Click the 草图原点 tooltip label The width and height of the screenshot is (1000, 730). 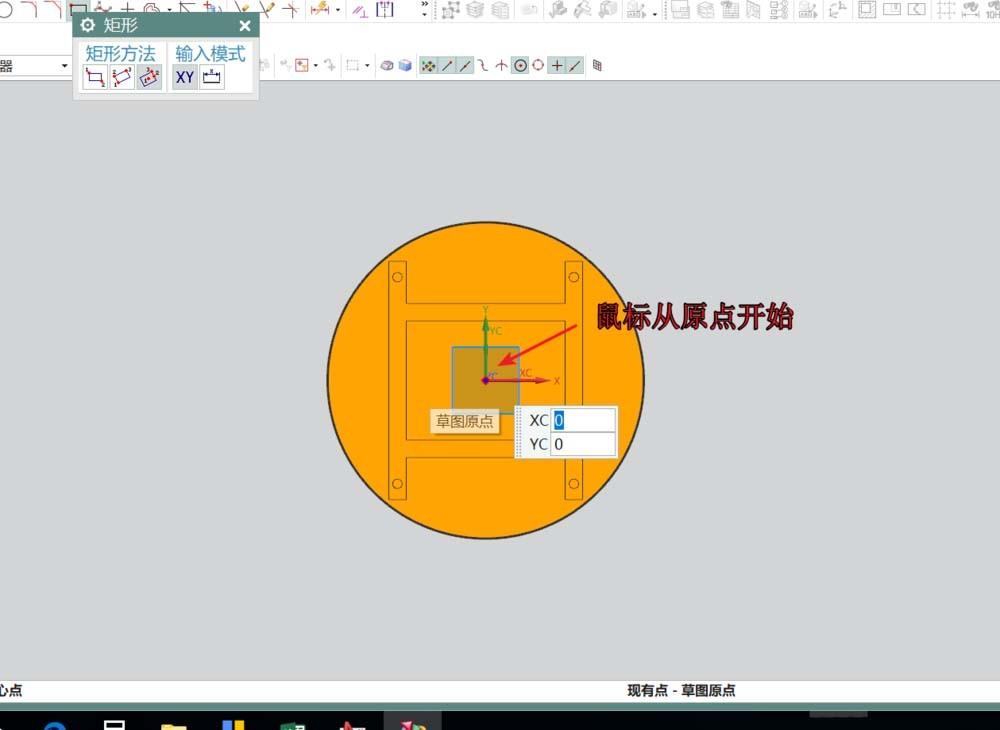[465, 421]
